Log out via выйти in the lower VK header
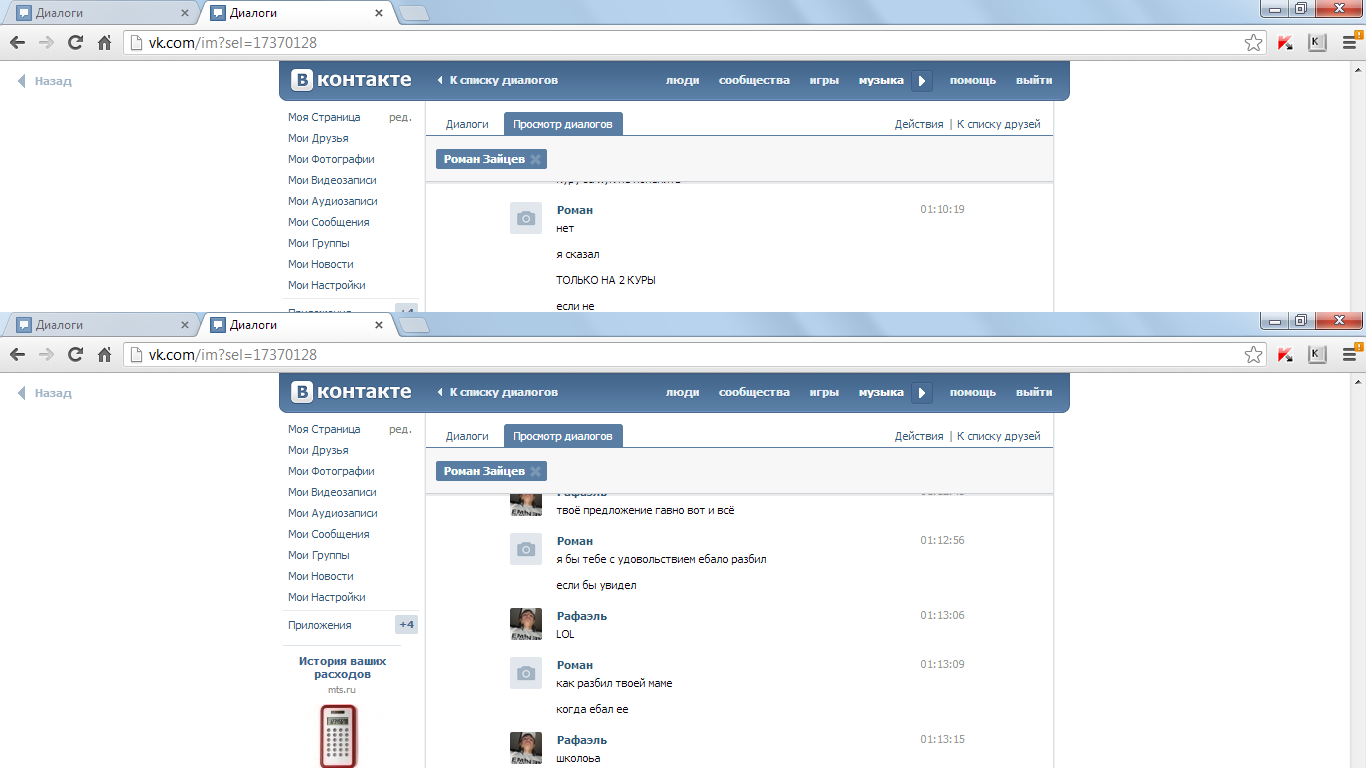 tap(1034, 393)
